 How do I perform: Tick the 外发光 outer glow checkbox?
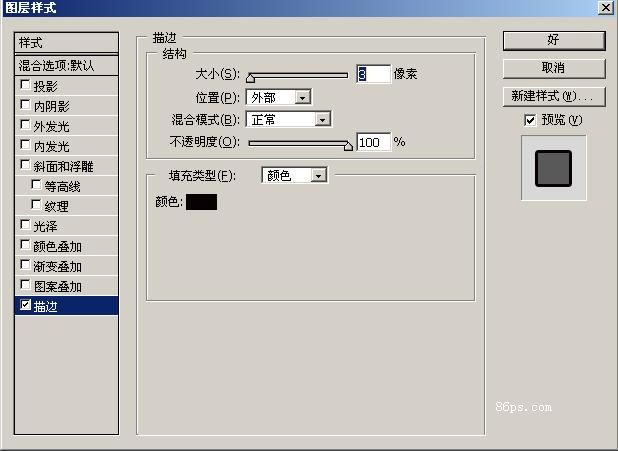pos(25,125)
